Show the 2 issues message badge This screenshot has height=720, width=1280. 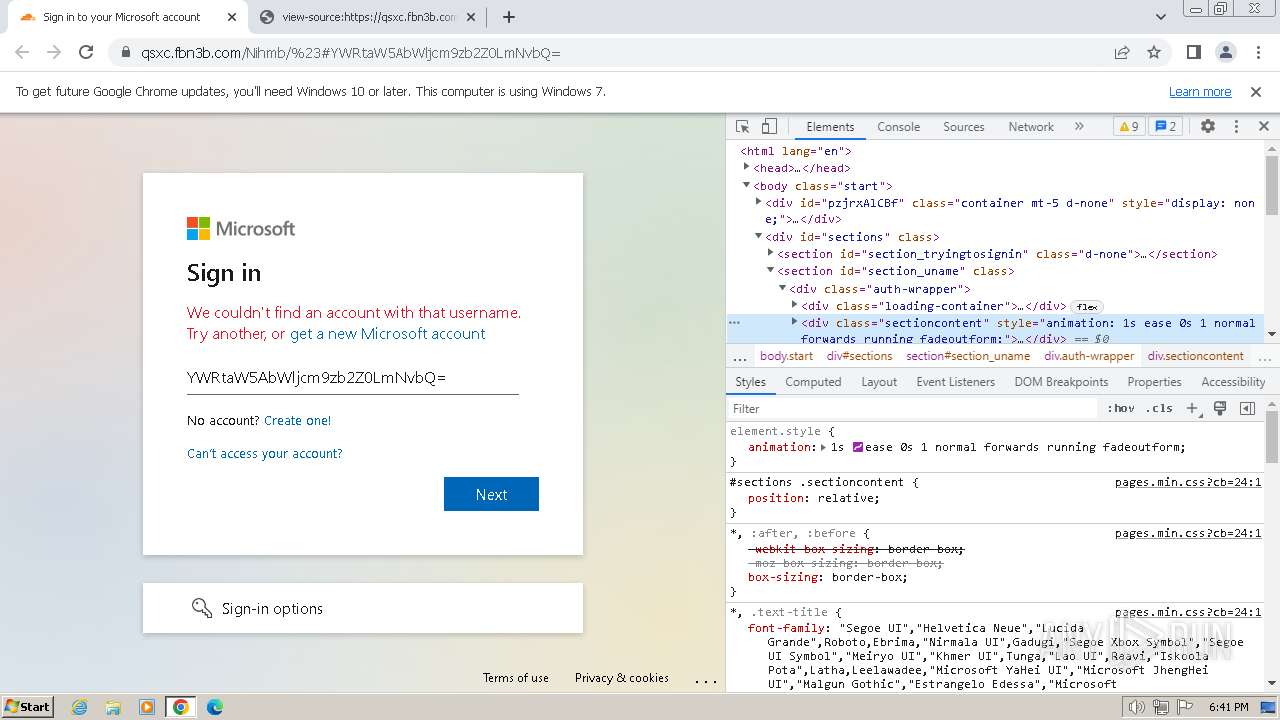point(1165,127)
